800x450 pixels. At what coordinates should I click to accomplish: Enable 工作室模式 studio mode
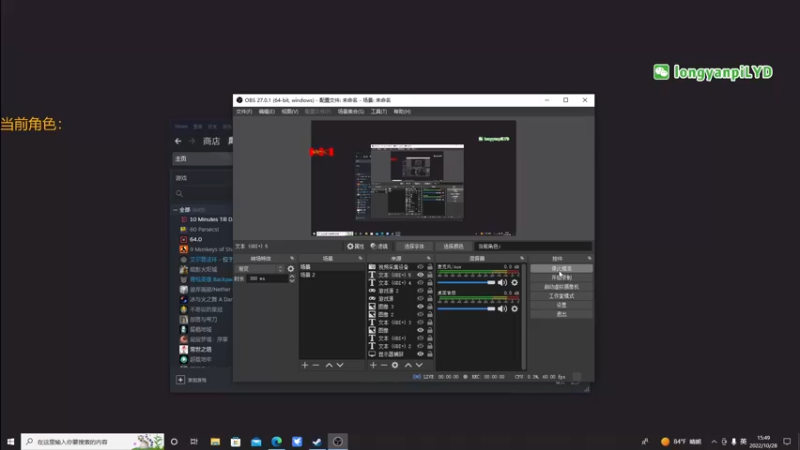coord(561,296)
